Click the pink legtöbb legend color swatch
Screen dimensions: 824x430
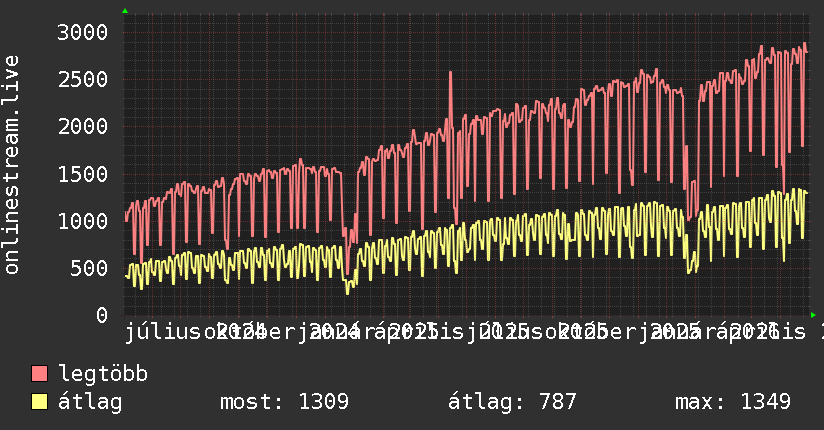(39, 373)
